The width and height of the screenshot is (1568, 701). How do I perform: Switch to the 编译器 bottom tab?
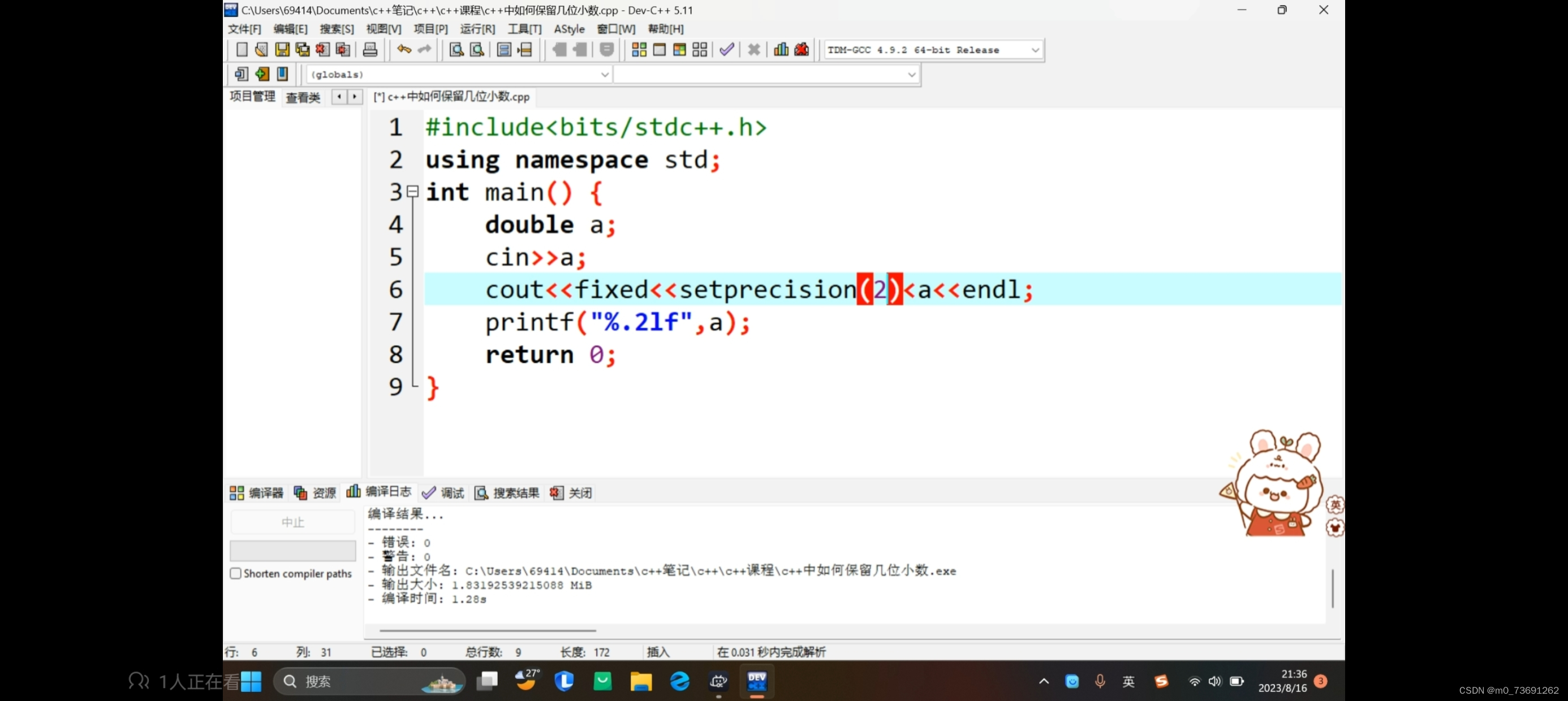pos(257,493)
